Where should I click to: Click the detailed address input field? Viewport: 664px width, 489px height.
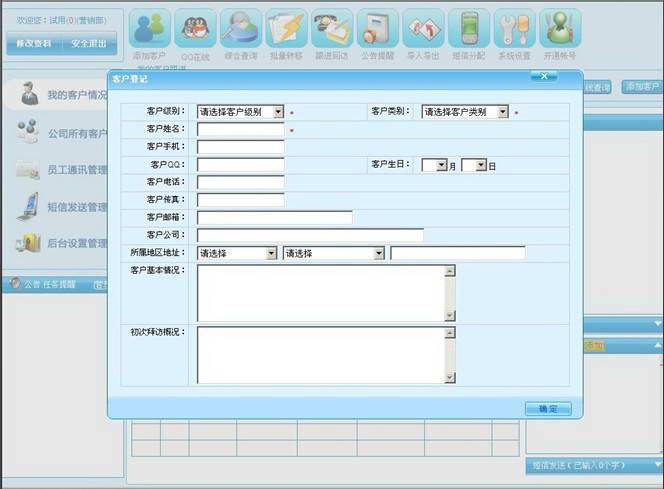[x=458, y=253]
